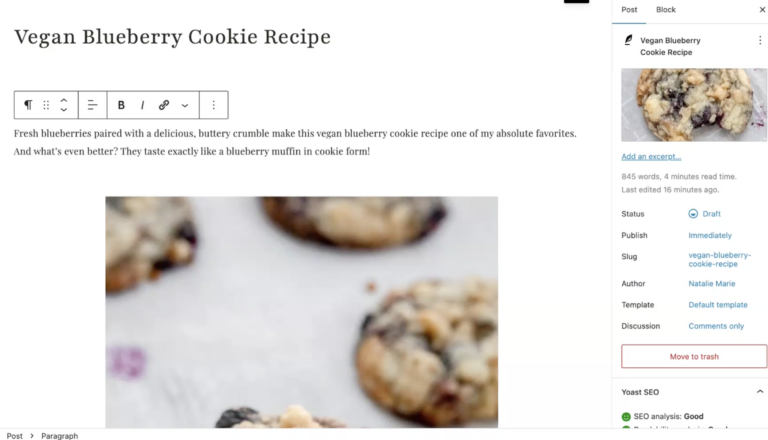This screenshot has width=768, height=440.
Task: Open the Publish Immediately date picker
Action: pos(710,235)
